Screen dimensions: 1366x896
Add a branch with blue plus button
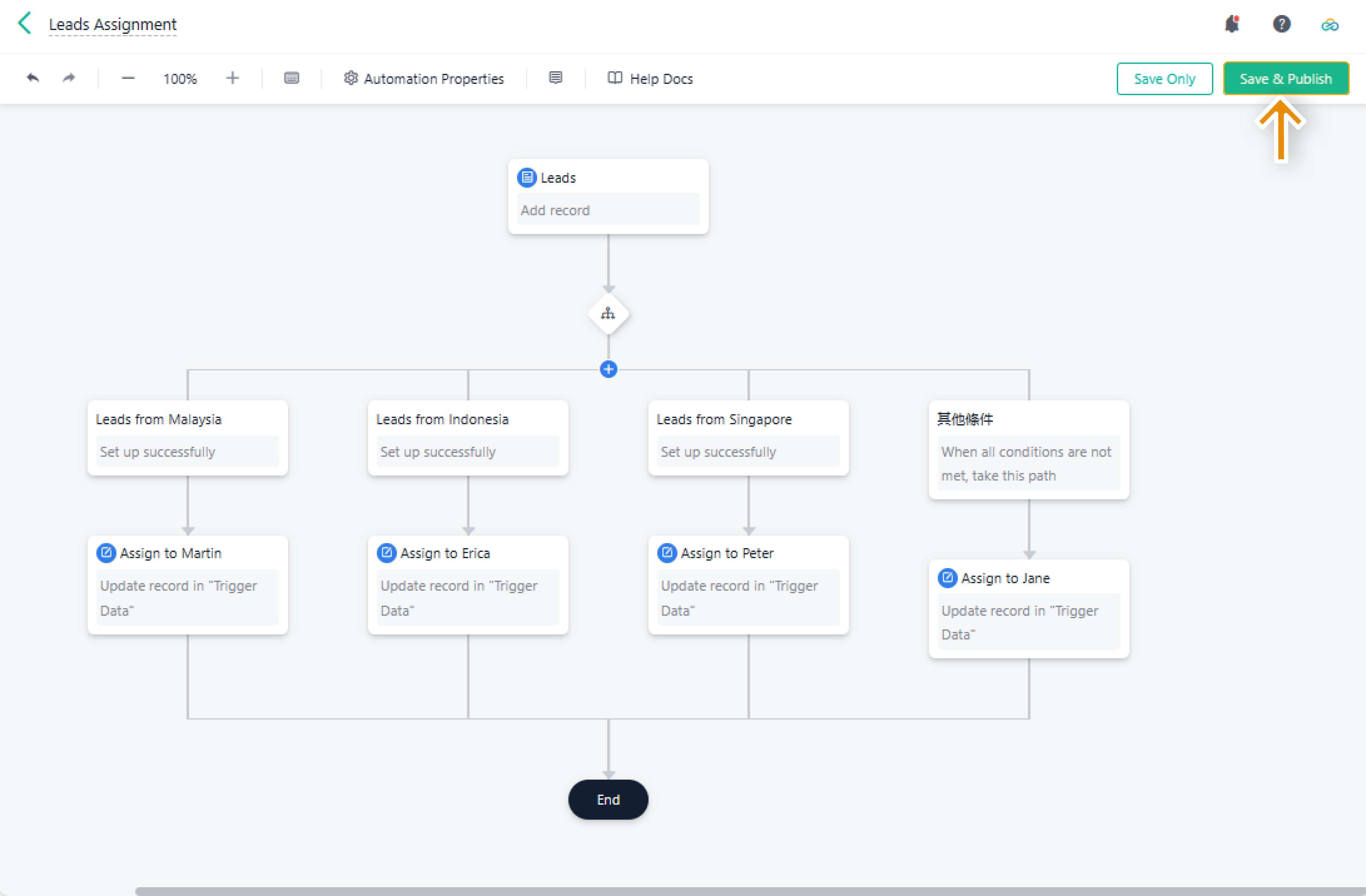coord(608,369)
